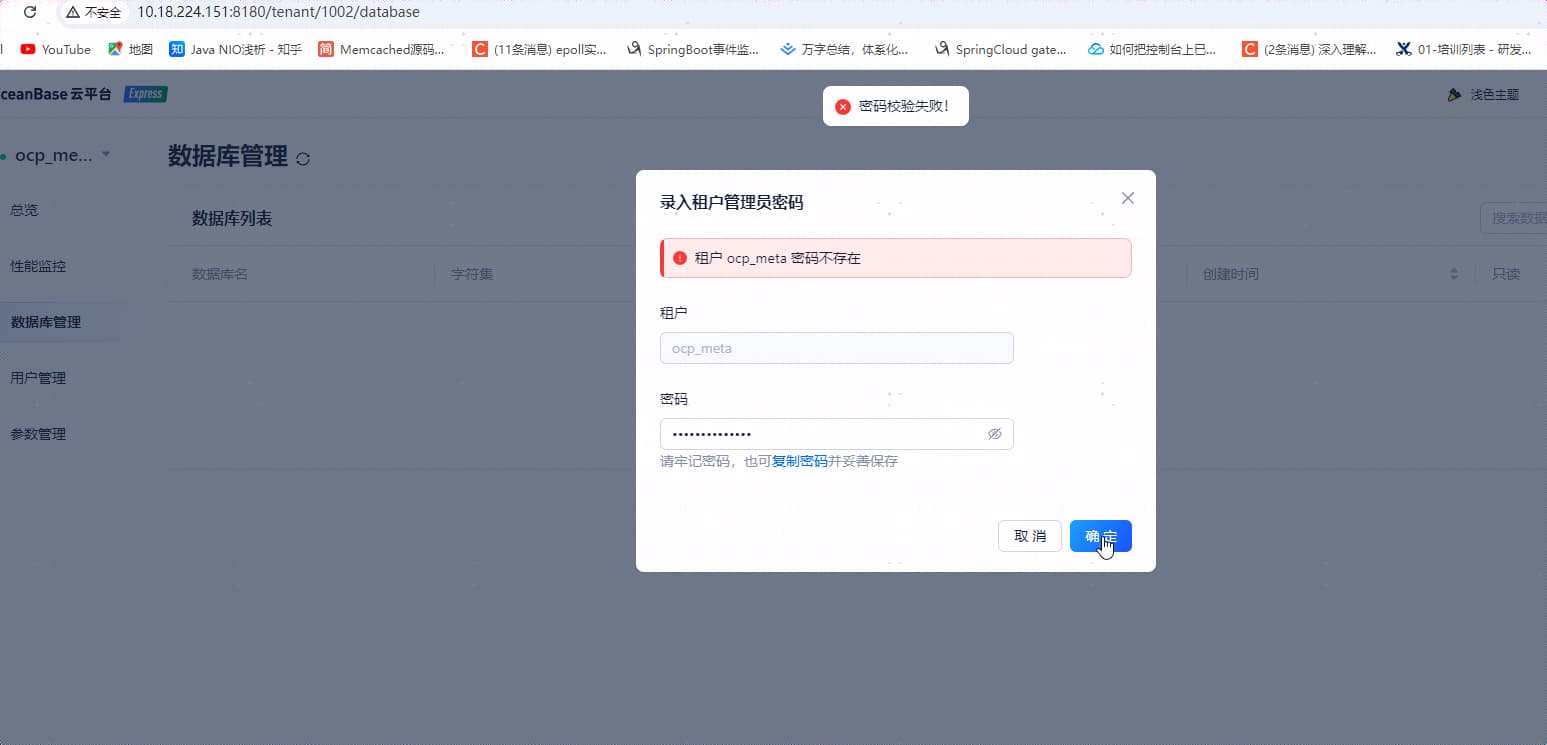Open the SpringCloud gate bookmark
The width and height of the screenshot is (1547, 745).
pos(1000,49)
